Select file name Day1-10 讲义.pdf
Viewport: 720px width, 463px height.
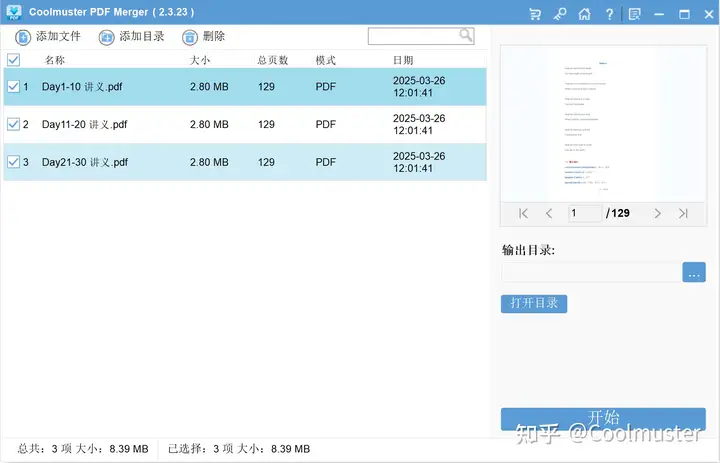click(x=82, y=87)
